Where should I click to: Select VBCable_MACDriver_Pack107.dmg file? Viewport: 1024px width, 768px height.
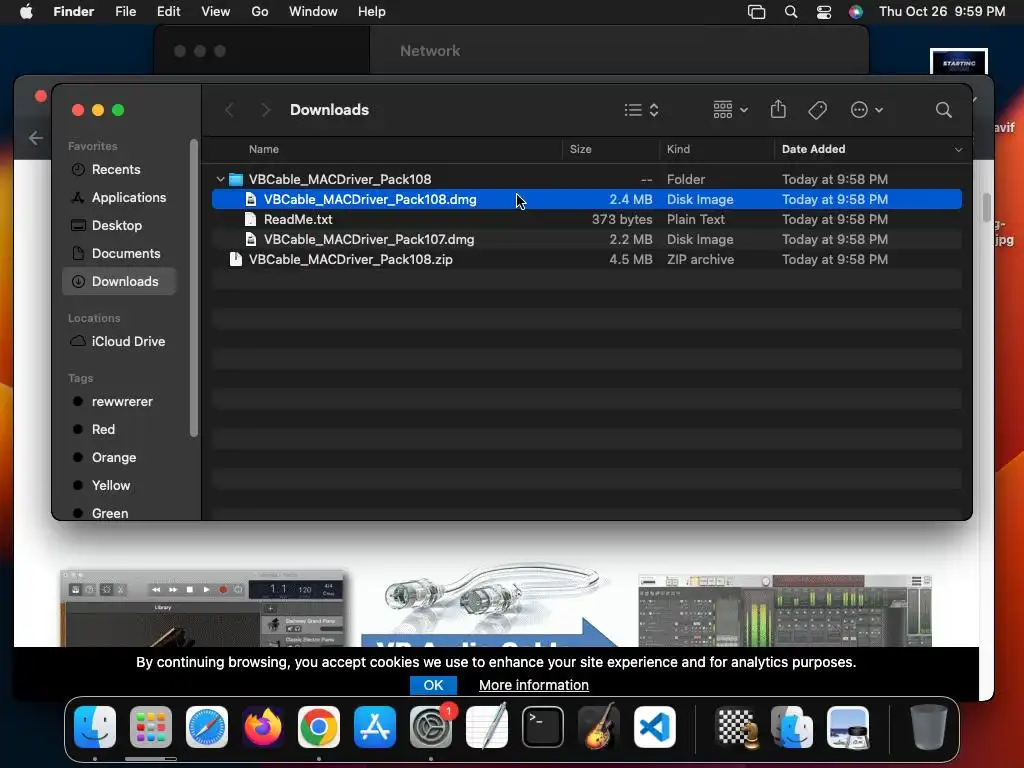[586, 239]
